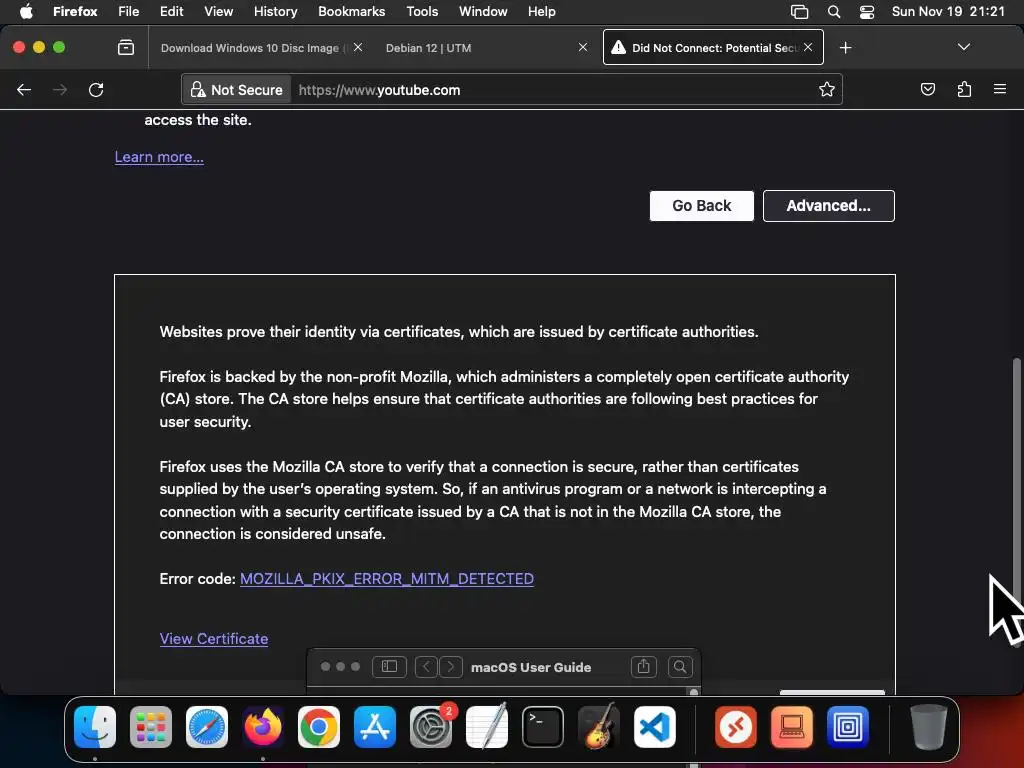
Task: Switch to the Debian 12 | UTM tab
Action: click(x=480, y=48)
